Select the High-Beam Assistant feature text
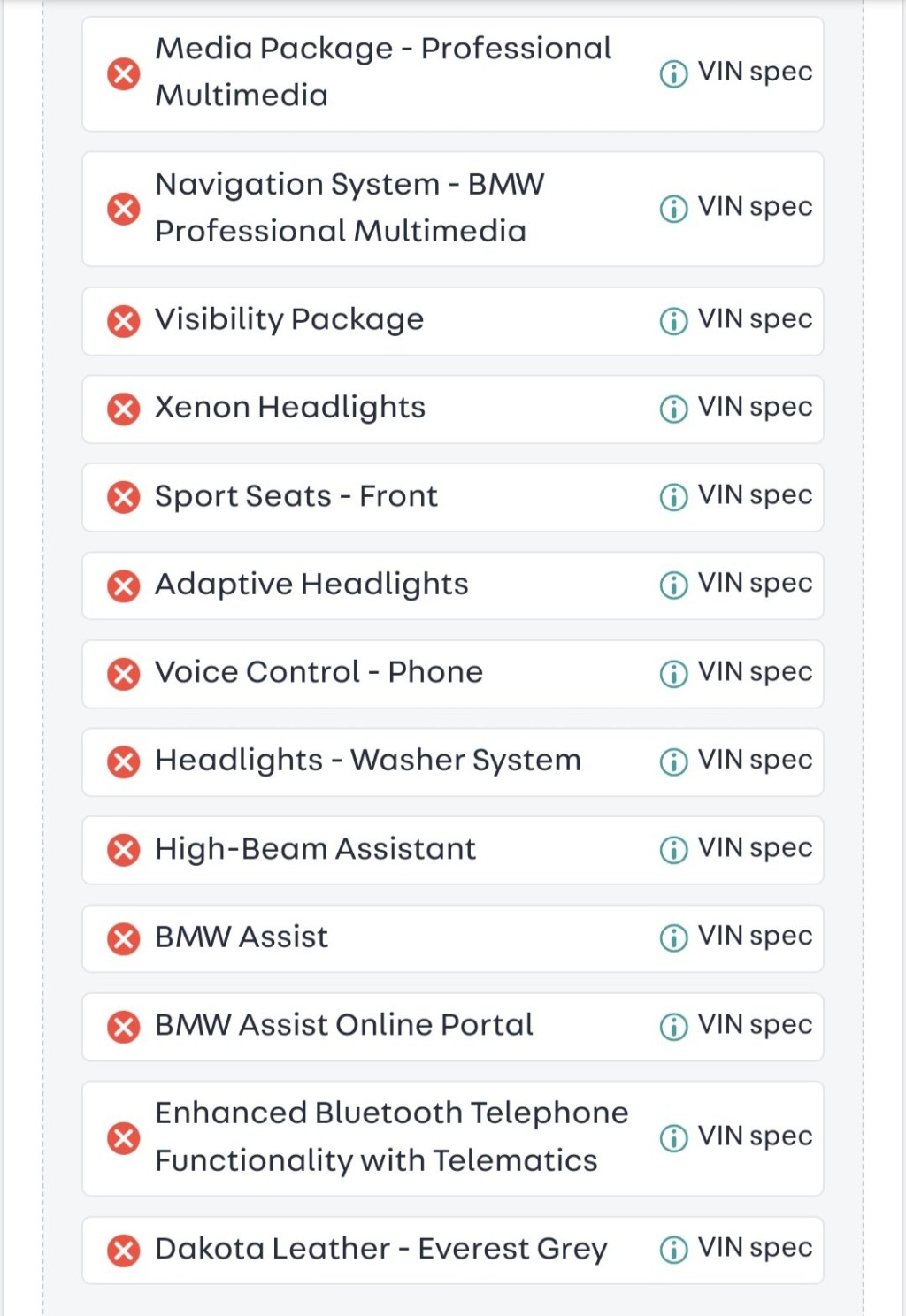Image resolution: width=906 pixels, height=1316 pixels. [315, 849]
